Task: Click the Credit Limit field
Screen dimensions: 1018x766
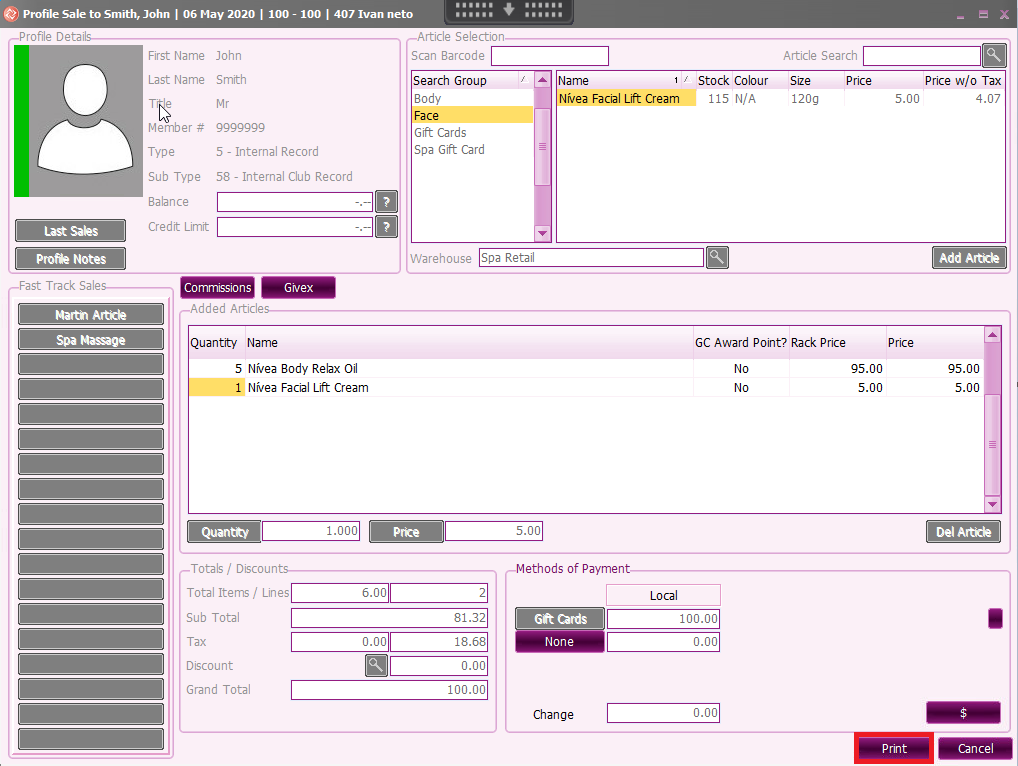Action: click(x=295, y=227)
